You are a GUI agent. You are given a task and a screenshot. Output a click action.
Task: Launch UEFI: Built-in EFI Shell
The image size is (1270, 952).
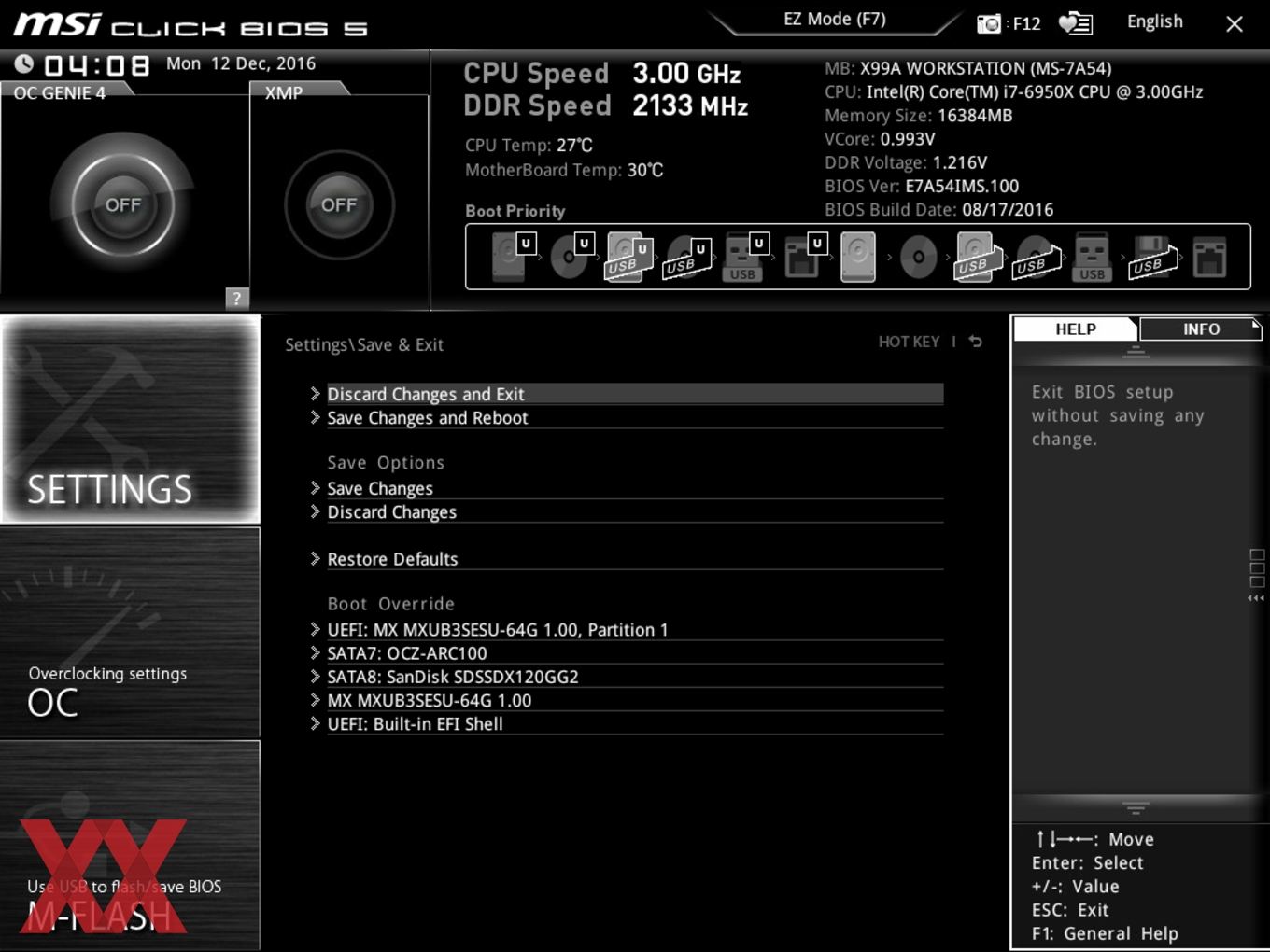coord(626,723)
